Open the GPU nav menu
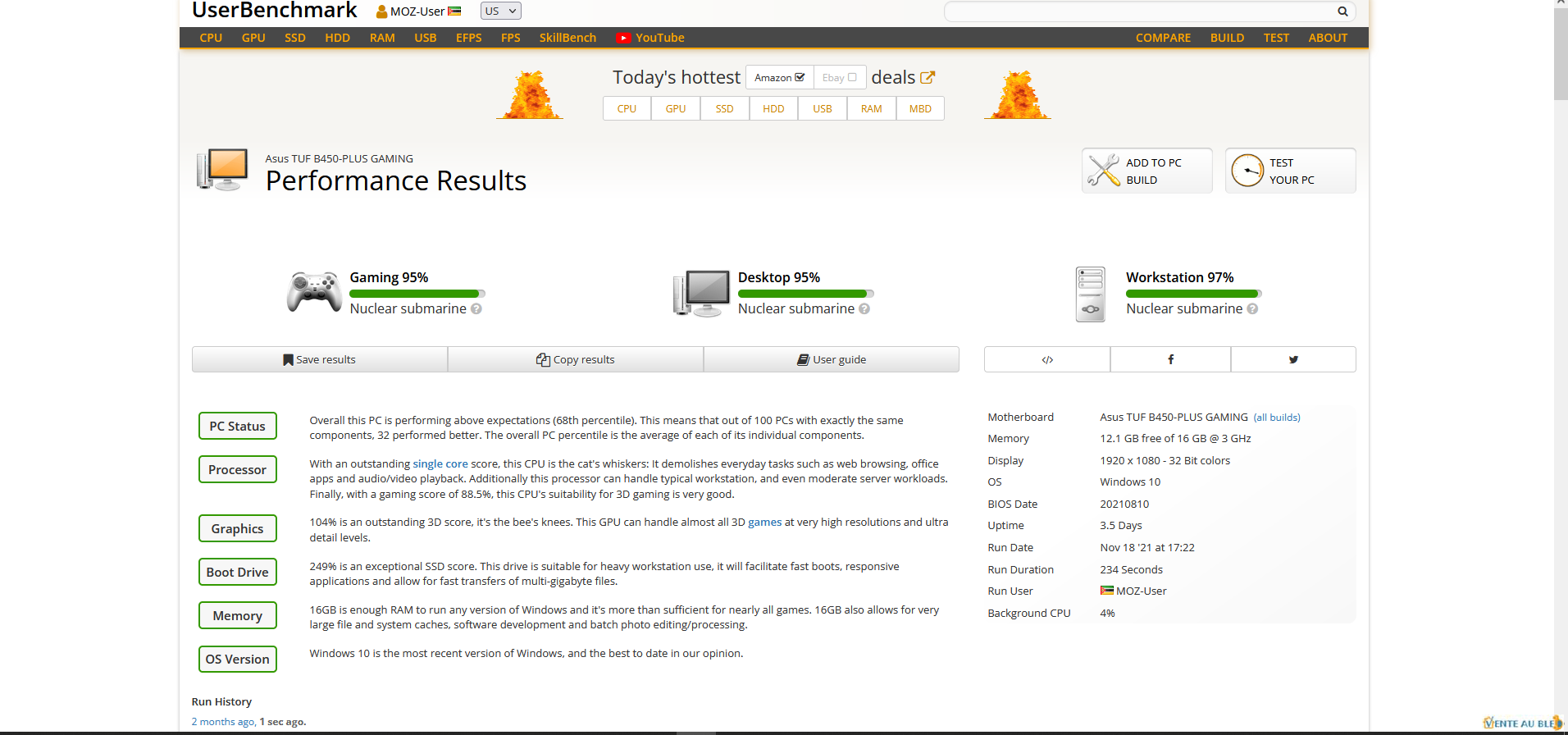The image size is (1568, 735). pos(253,38)
